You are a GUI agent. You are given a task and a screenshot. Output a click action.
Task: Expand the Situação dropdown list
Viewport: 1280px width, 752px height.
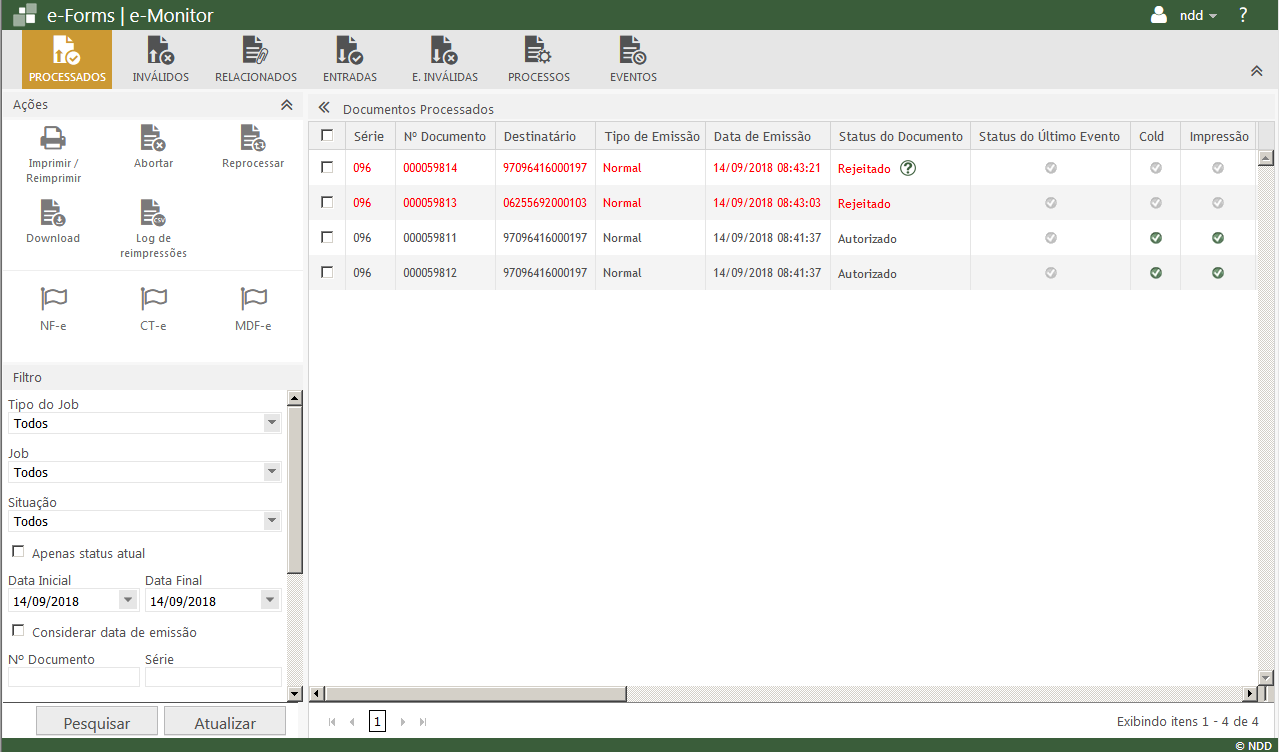click(x=271, y=521)
